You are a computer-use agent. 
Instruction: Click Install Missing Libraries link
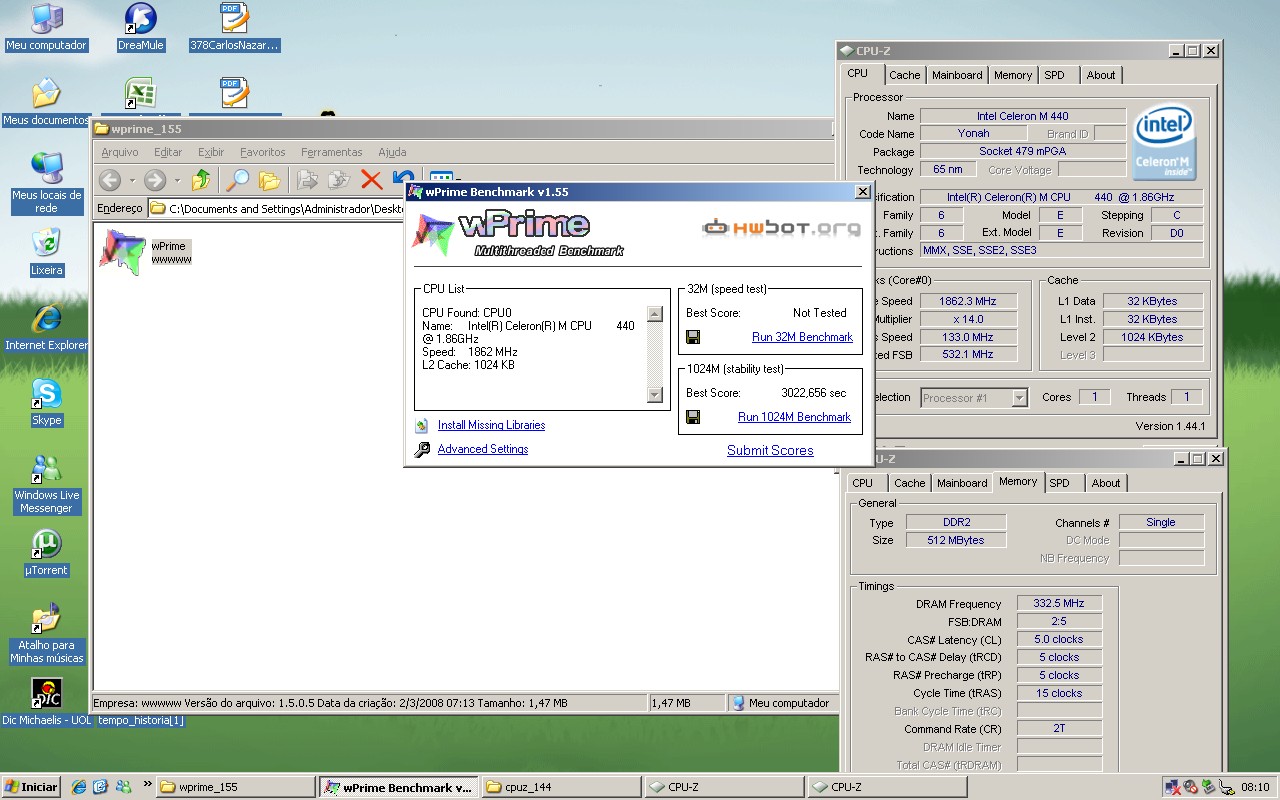pyautogui.click(x=491, y=425)
